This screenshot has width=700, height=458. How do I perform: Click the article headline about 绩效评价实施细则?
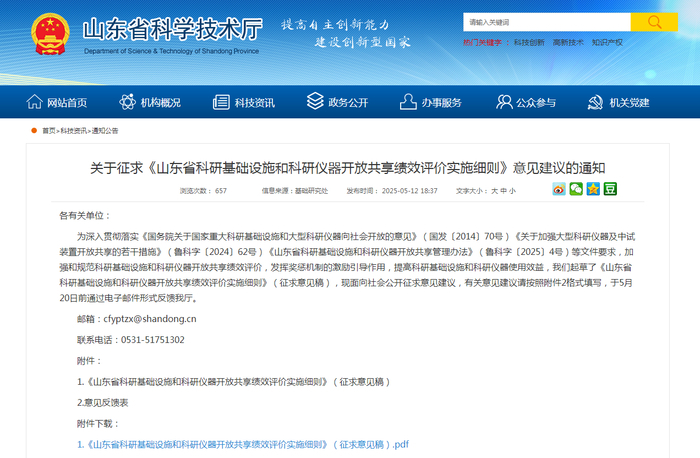tap(348, 168)
